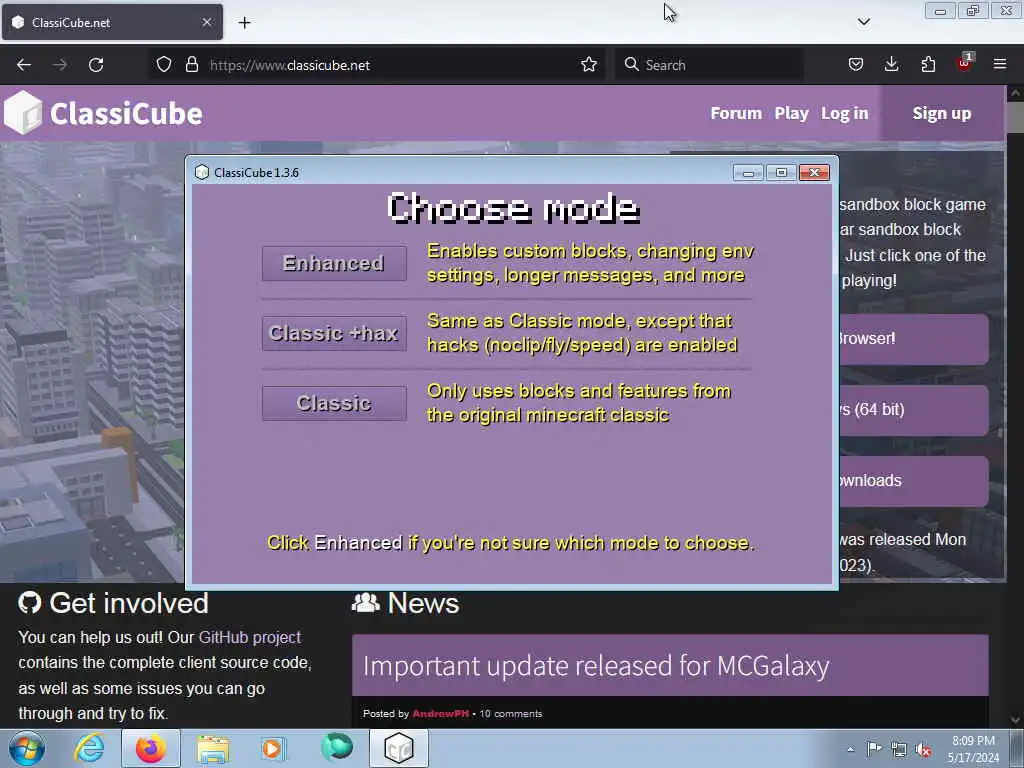The image size is (1024, 768).
Task: Visit AndrewPH author profile link
Action: pos(440,714)
